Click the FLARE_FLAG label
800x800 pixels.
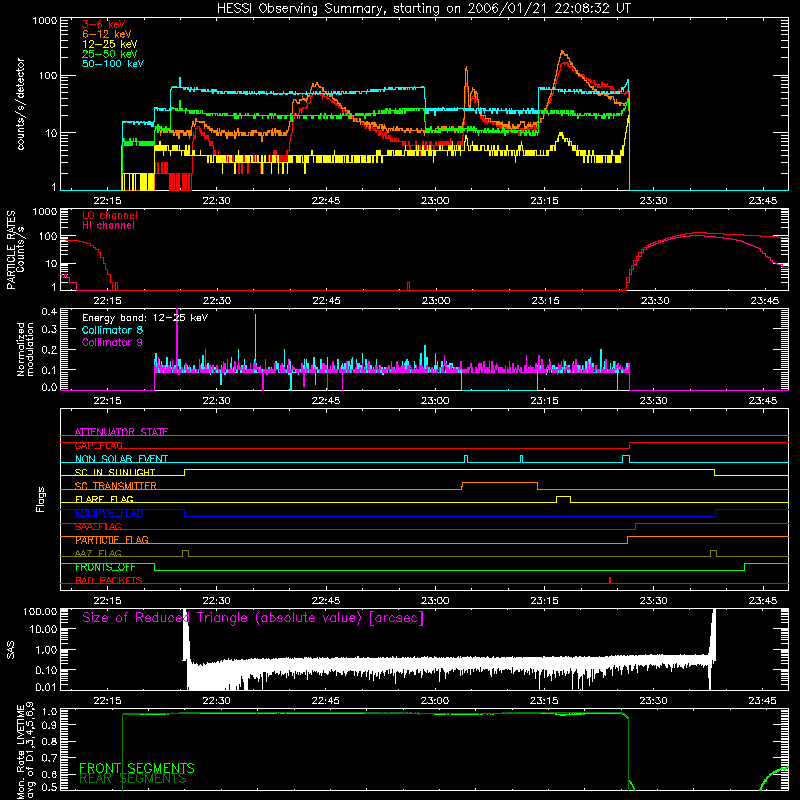click(104, 499)
